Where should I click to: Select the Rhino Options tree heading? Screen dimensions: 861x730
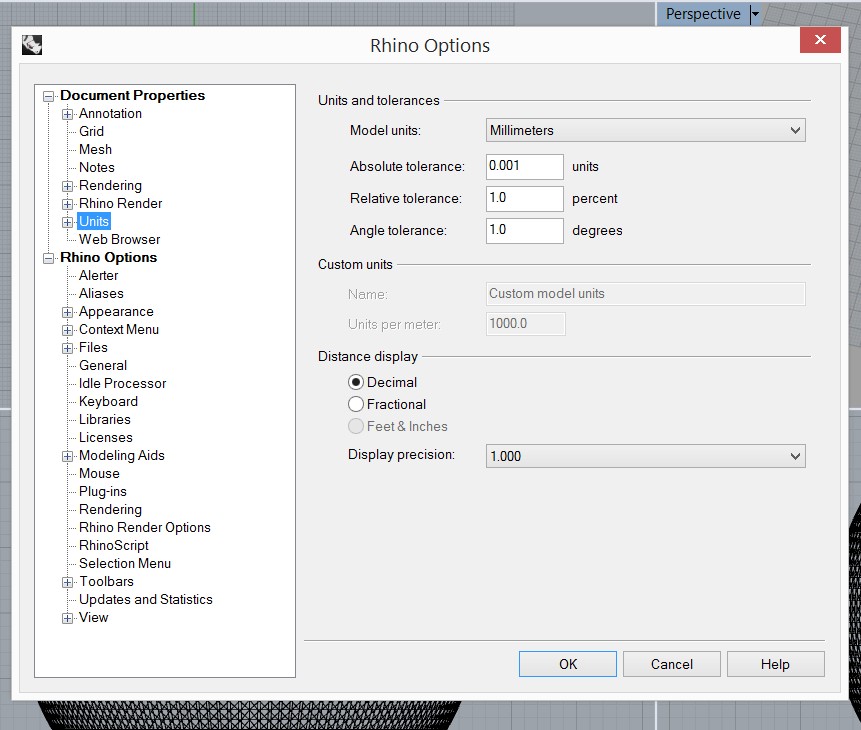point(108,258)
